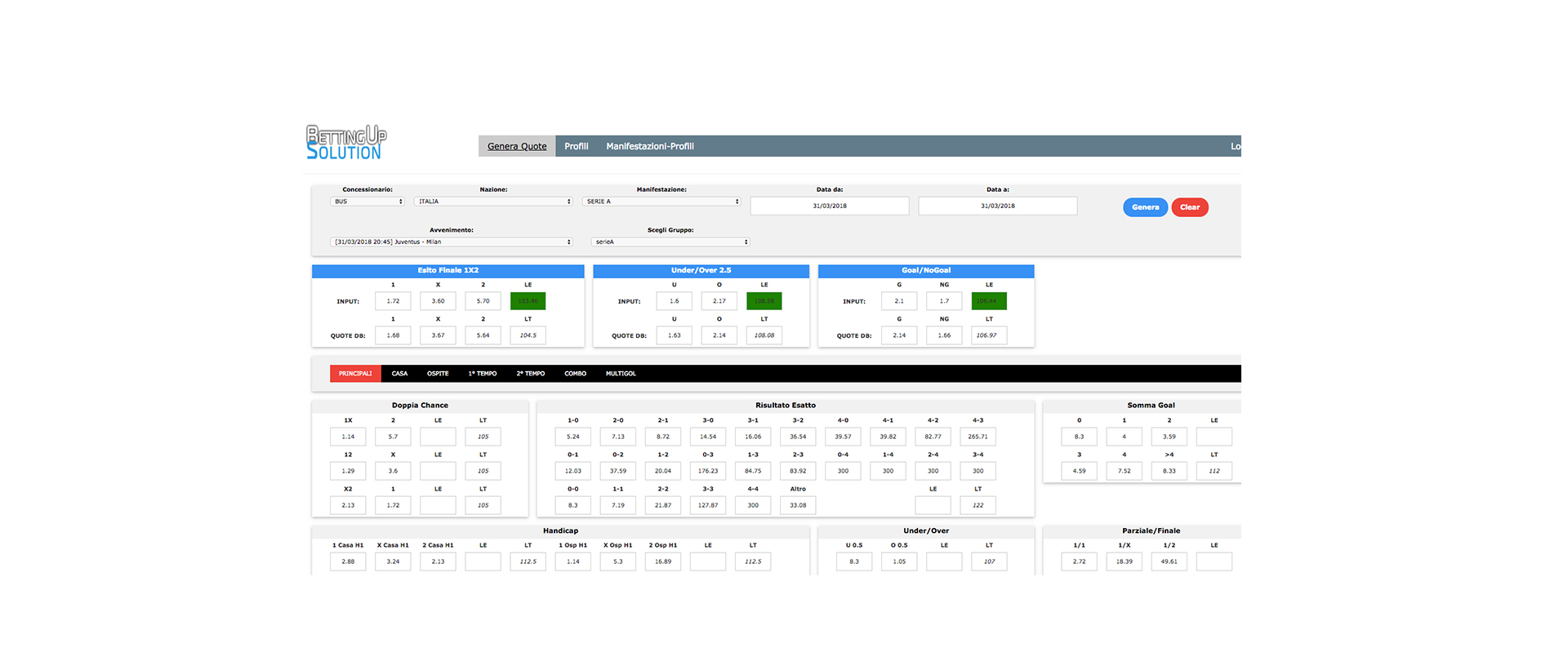Click the BettingUp Solution logo
This screenshot has height=648, width=1568.
click(x=345, y=143)
